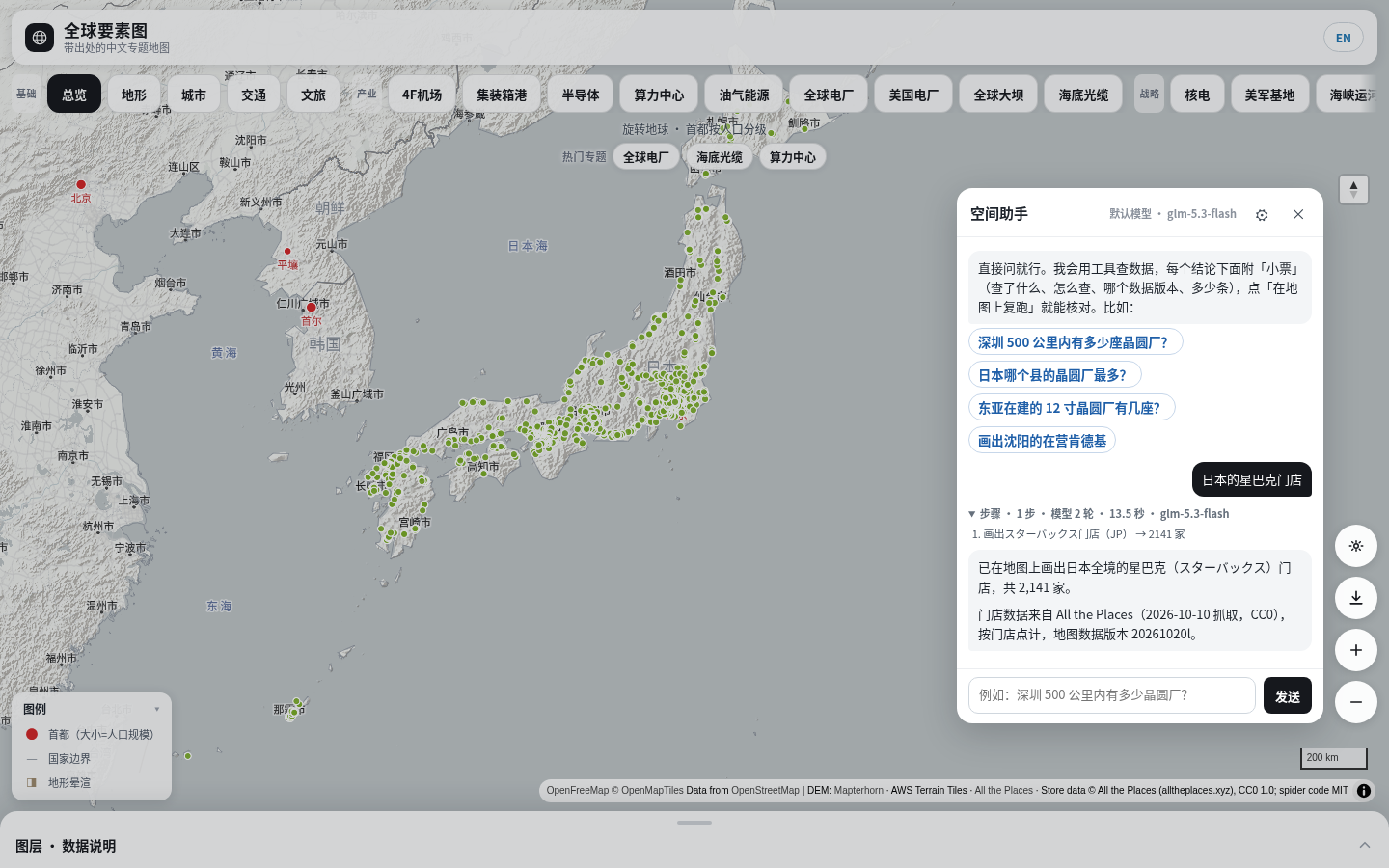The width and height of the screenshot is (1389, 868).
Task: Close the 空间助手 panel
Action: click(1298, 214)
